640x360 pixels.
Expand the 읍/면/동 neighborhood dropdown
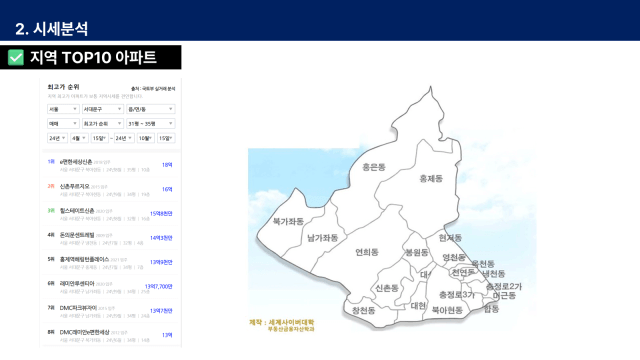151,109
